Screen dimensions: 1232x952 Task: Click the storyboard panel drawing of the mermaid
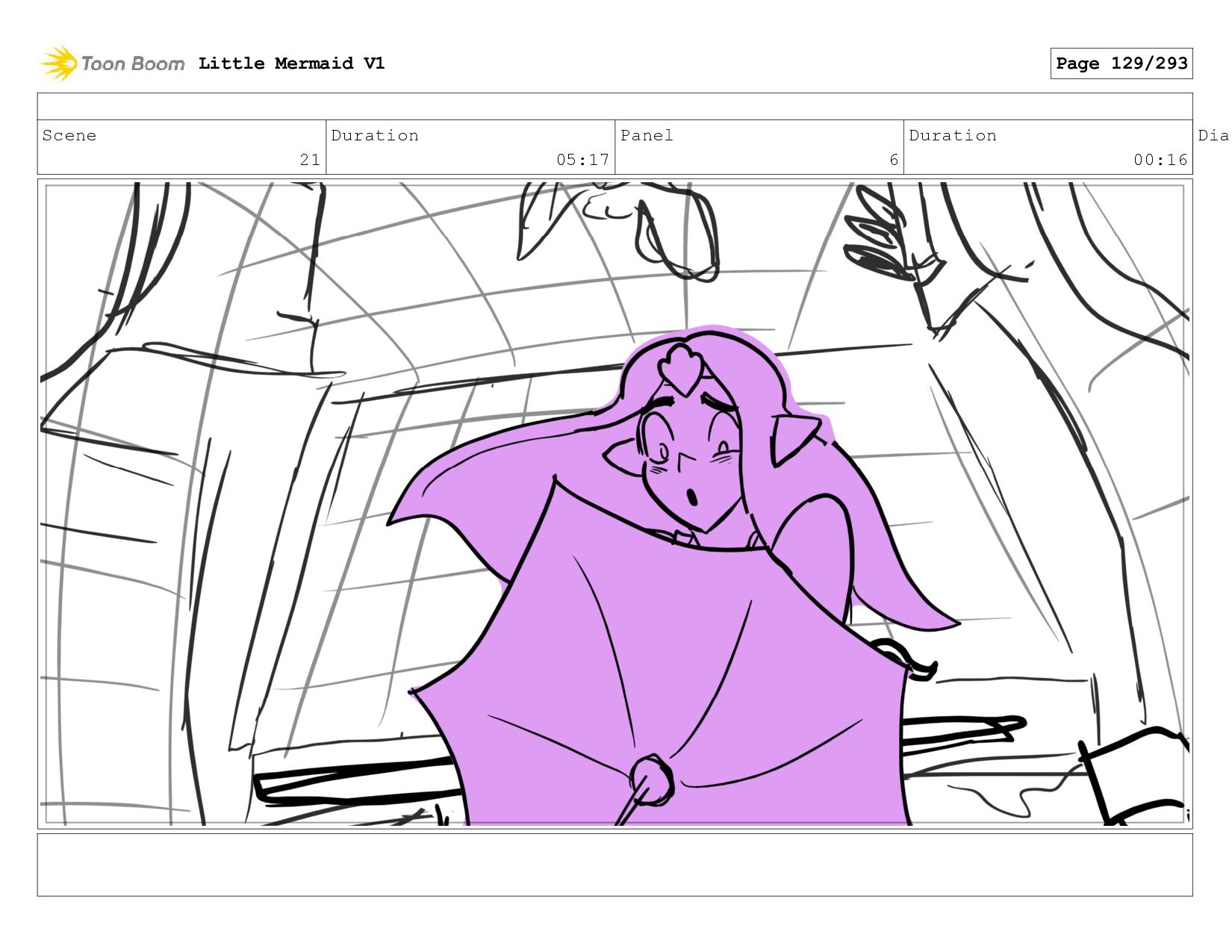click(615, 504)
